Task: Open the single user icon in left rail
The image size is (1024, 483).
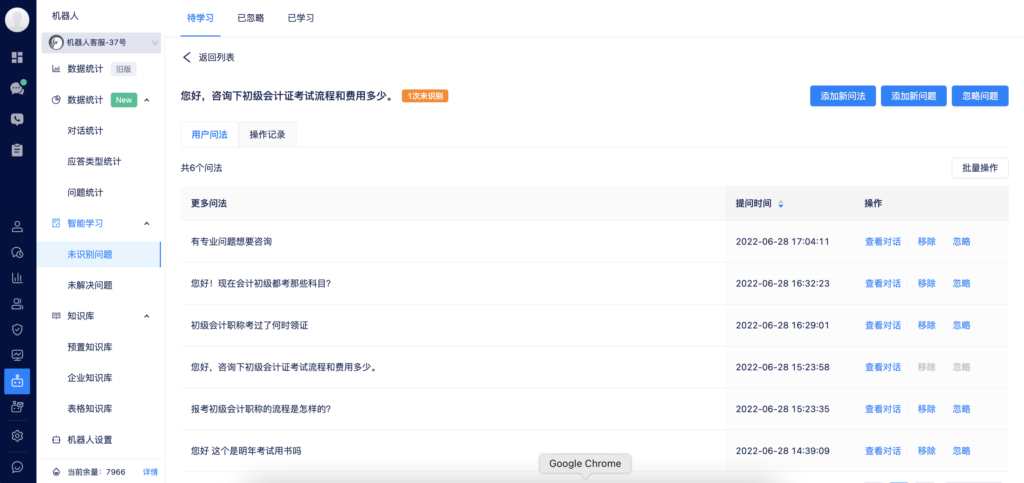Action: (x=18, y=227)
